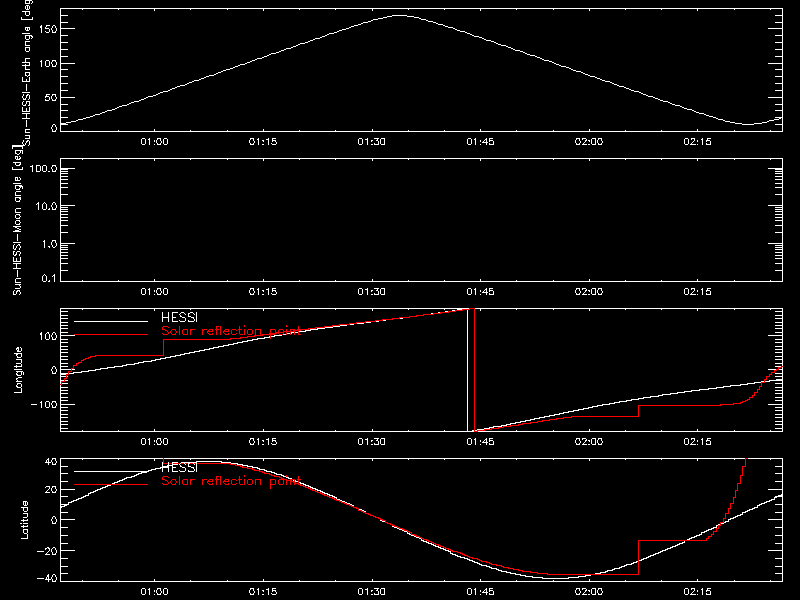This screenshot has width=800, height=600.
Task: Click the -100 tick on Longitude axis
Action: 44,404
